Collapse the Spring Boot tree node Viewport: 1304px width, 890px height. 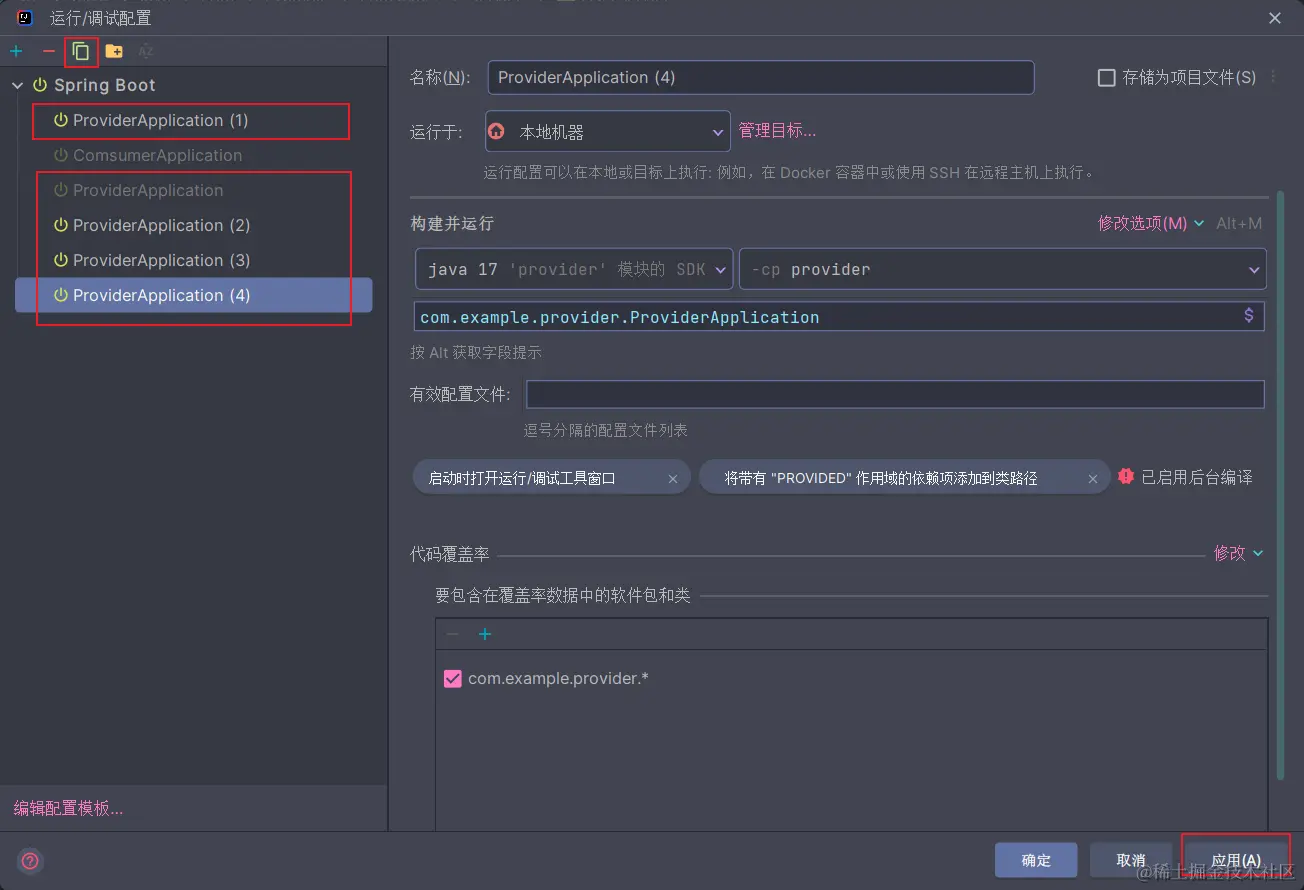[x=18, y=86]
